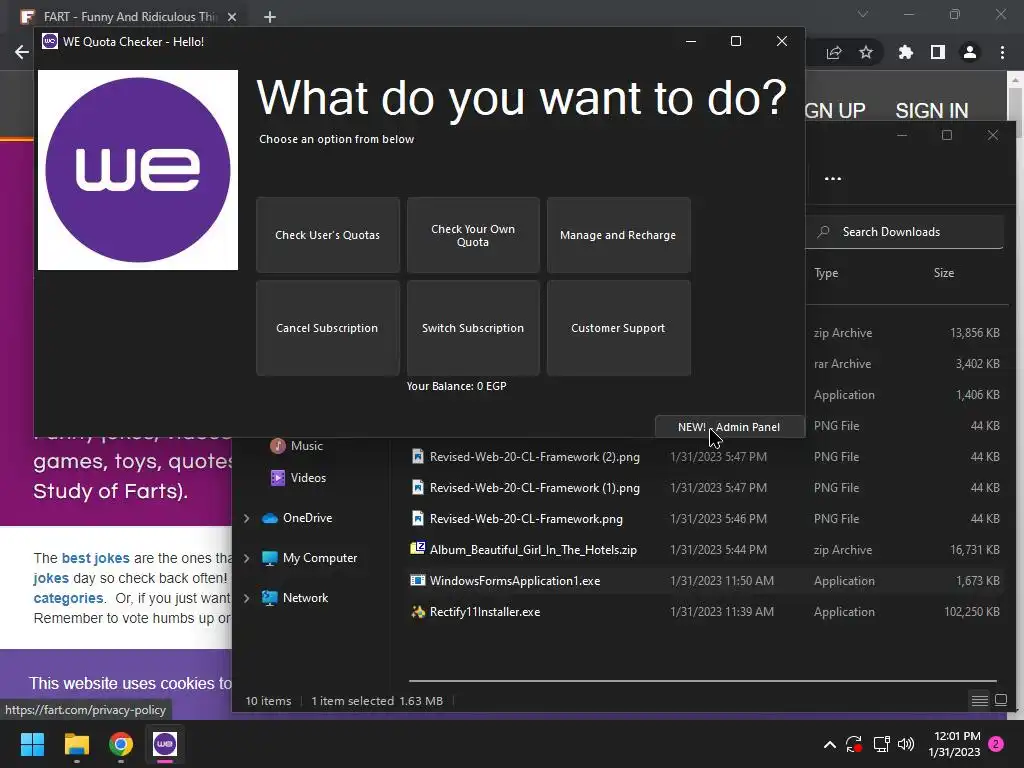Viewport: 1024px width, 768px height.
Task: Click the WE logo image
Action: [x=138, y=170]
